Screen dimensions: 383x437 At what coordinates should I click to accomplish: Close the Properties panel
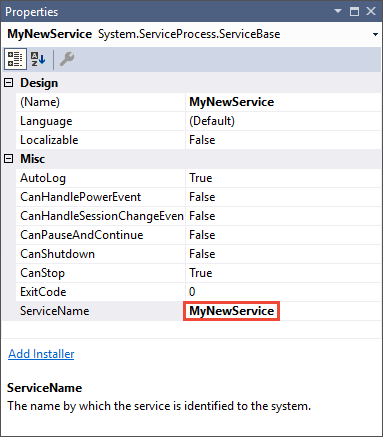[371, 11]
